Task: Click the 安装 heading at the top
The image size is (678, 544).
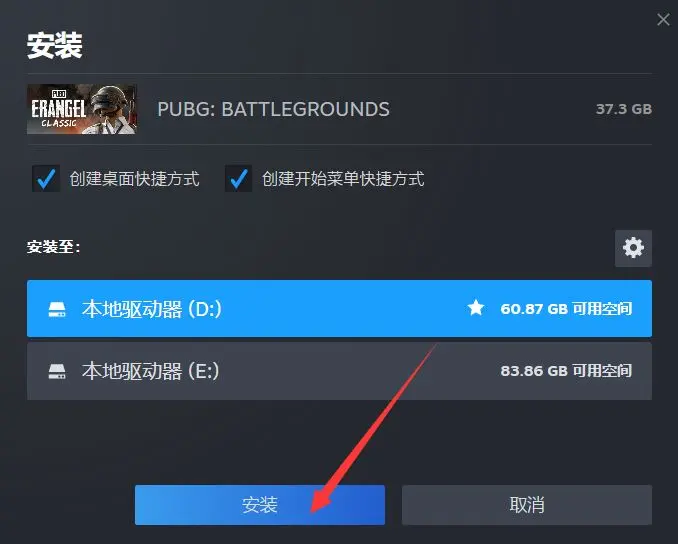Action: [54, 45]
